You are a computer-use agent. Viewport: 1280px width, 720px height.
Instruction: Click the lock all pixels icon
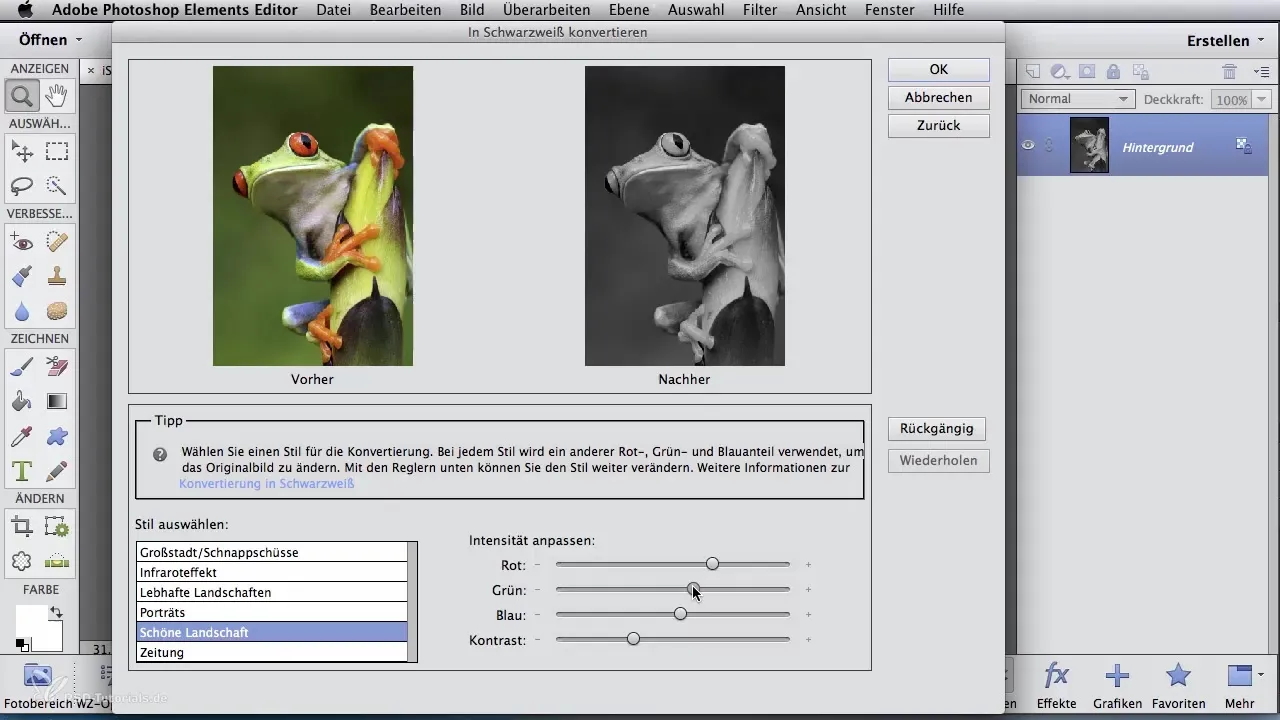[x=1113, y=71]
